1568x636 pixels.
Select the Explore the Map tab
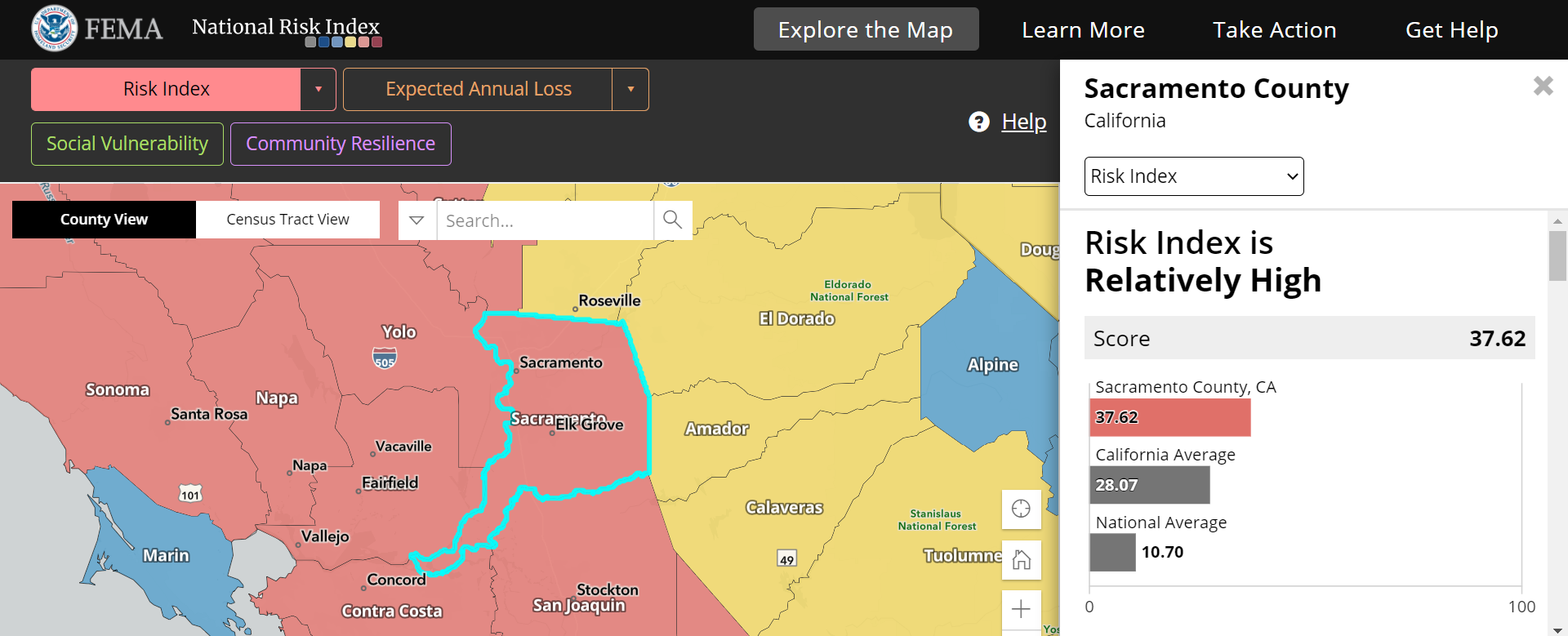tap(866, 29)
